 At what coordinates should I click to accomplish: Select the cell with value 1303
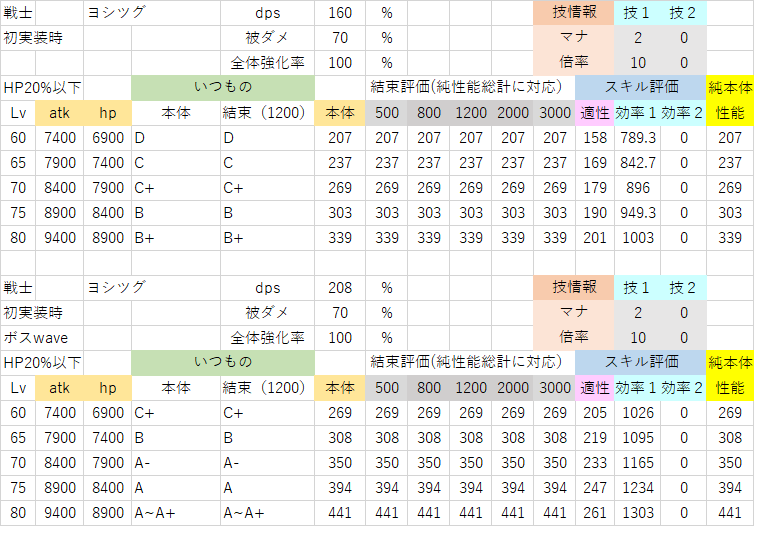coord(638,513)
